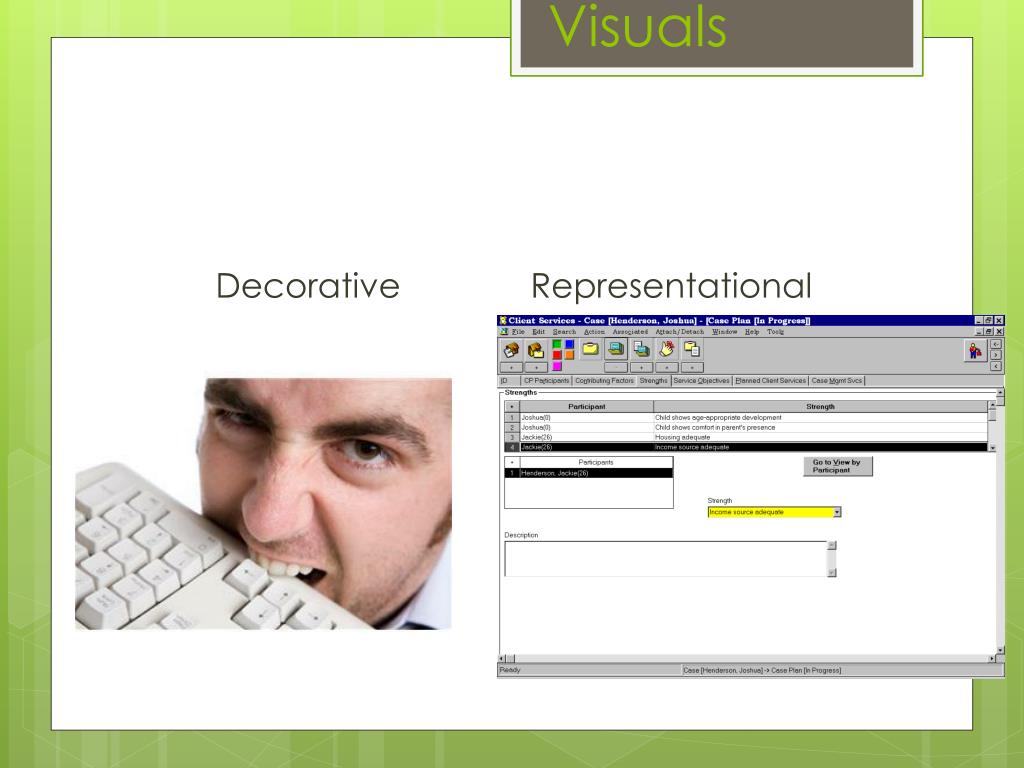Click the Strength column header
Viewport: 1024px width, 768px height.
pyautogui.click(x=820, y=406)
